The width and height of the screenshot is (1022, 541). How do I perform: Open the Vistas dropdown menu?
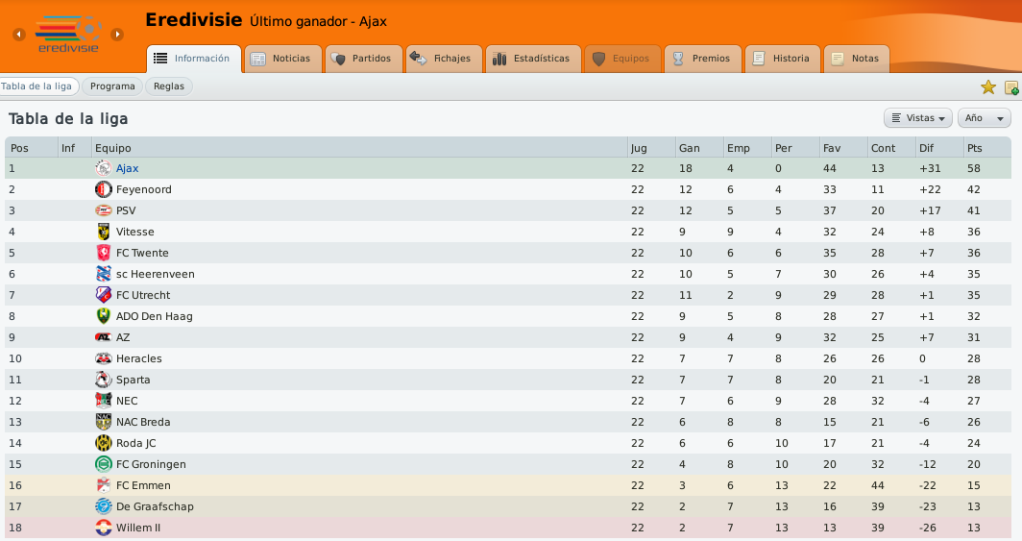click(918, 118)
